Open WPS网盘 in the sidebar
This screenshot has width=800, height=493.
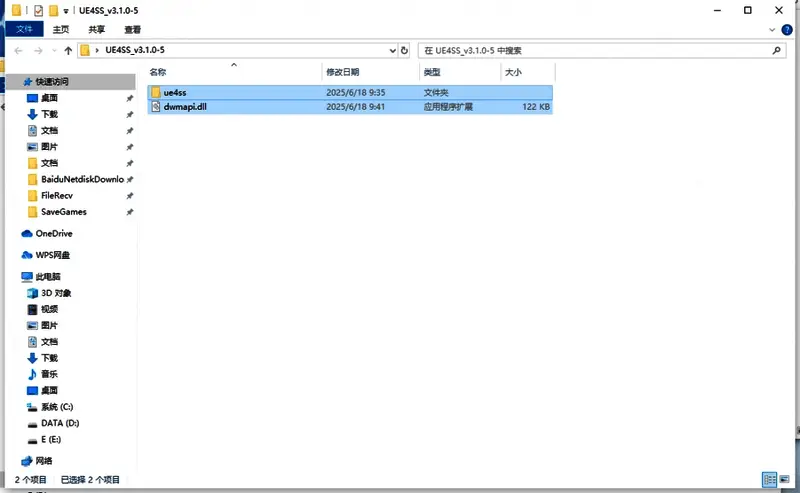pos(53,255)
